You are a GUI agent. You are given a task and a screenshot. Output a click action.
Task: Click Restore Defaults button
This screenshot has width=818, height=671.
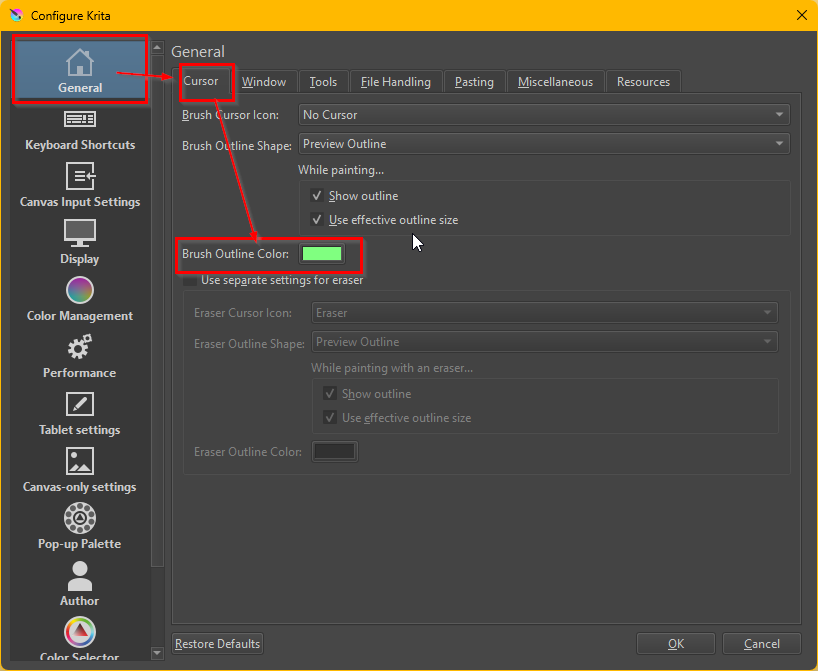[217, 644]
